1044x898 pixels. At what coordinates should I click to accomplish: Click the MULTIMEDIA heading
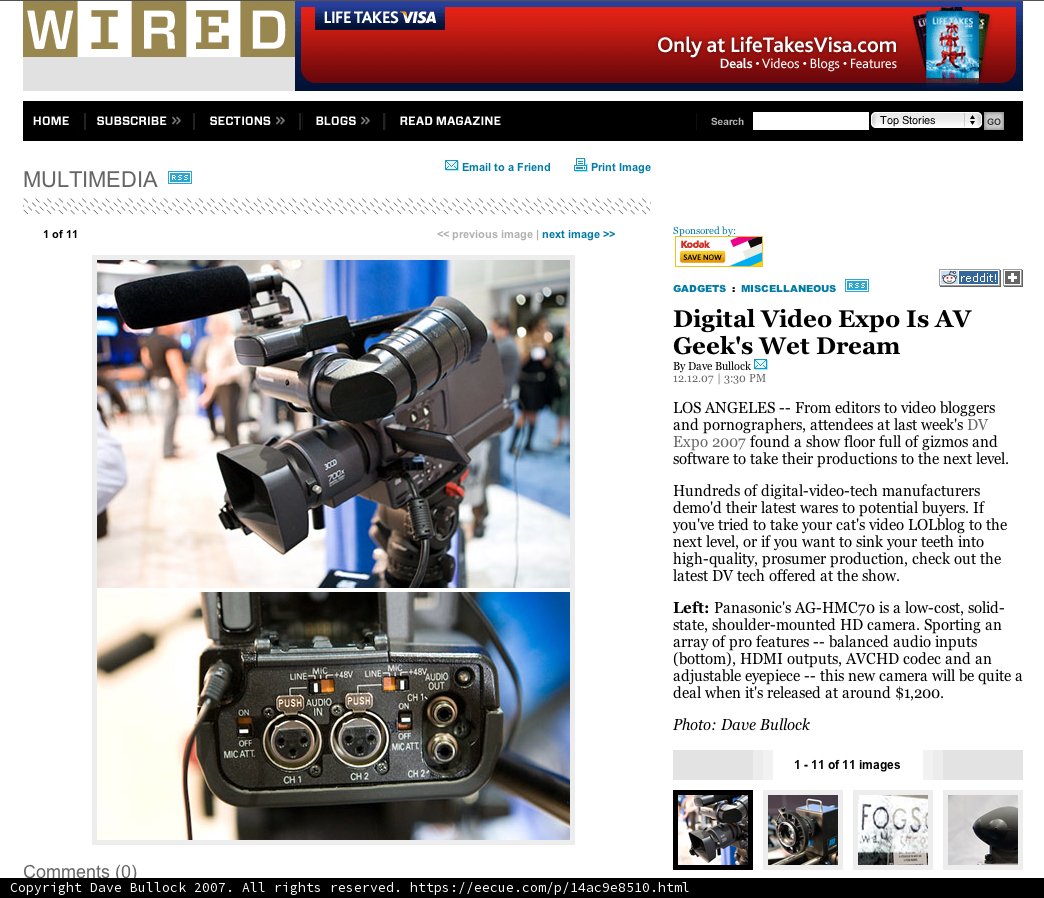(90, 179)
